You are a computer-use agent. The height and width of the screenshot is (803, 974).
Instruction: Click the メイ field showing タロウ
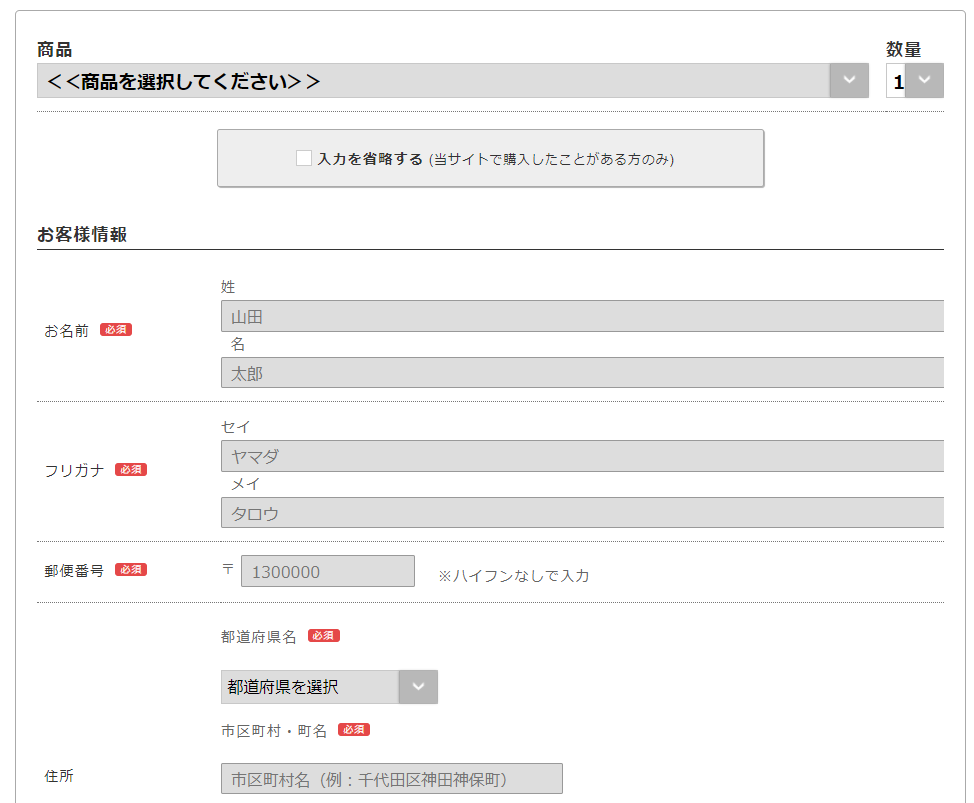[580, 513]
